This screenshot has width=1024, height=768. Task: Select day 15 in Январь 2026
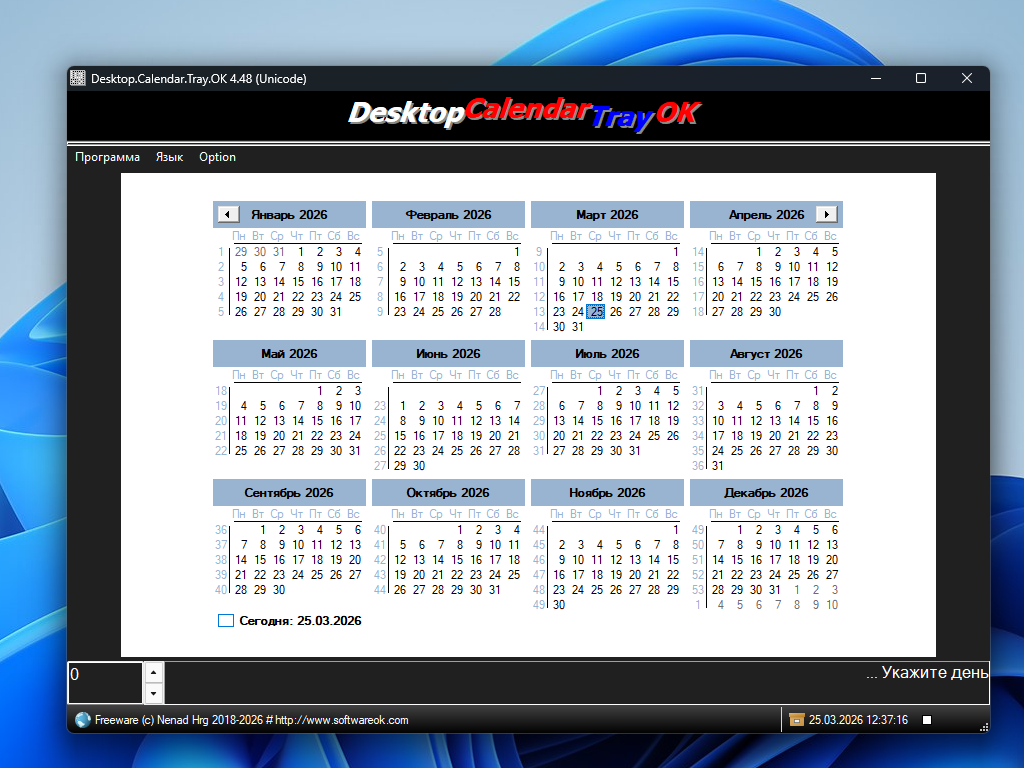pos(298,281)
